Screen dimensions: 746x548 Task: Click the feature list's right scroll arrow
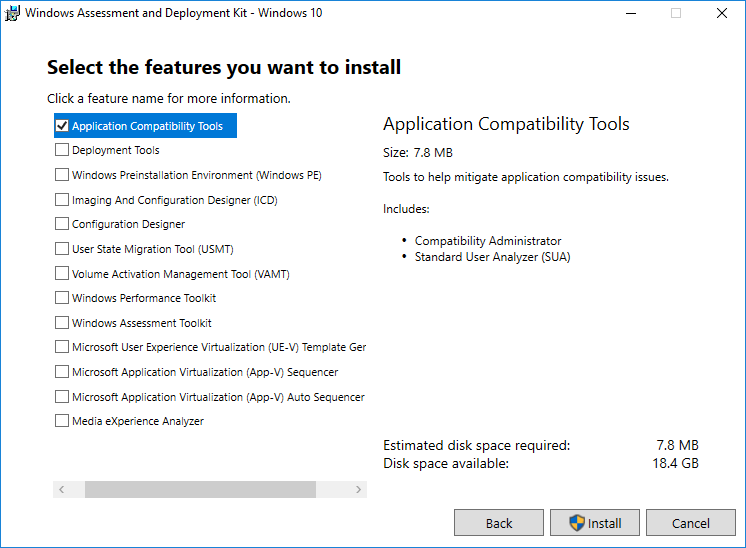[x=360, y=489]
